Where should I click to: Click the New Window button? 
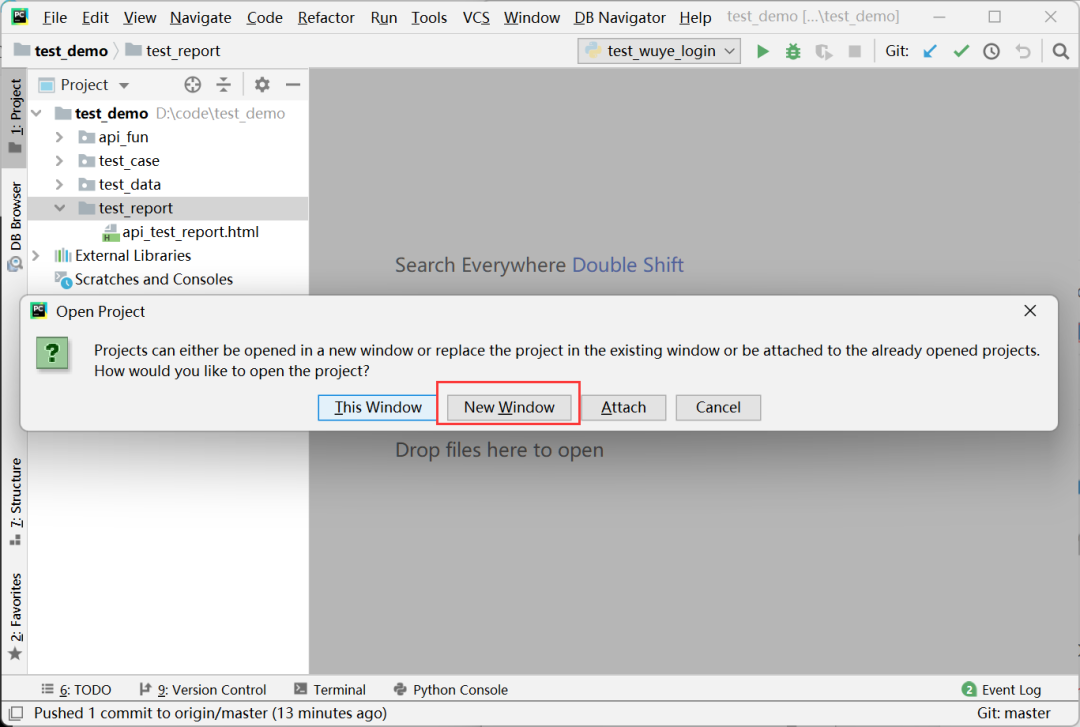509,407
